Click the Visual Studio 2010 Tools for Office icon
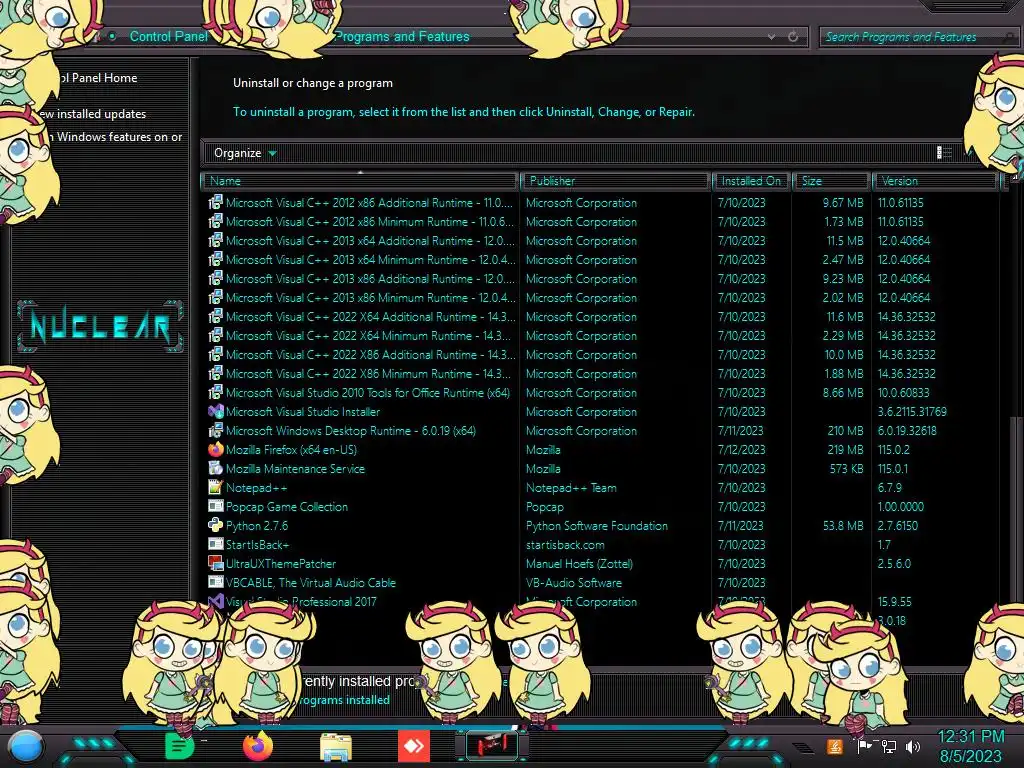1024x768 pixels. [216, 392]
